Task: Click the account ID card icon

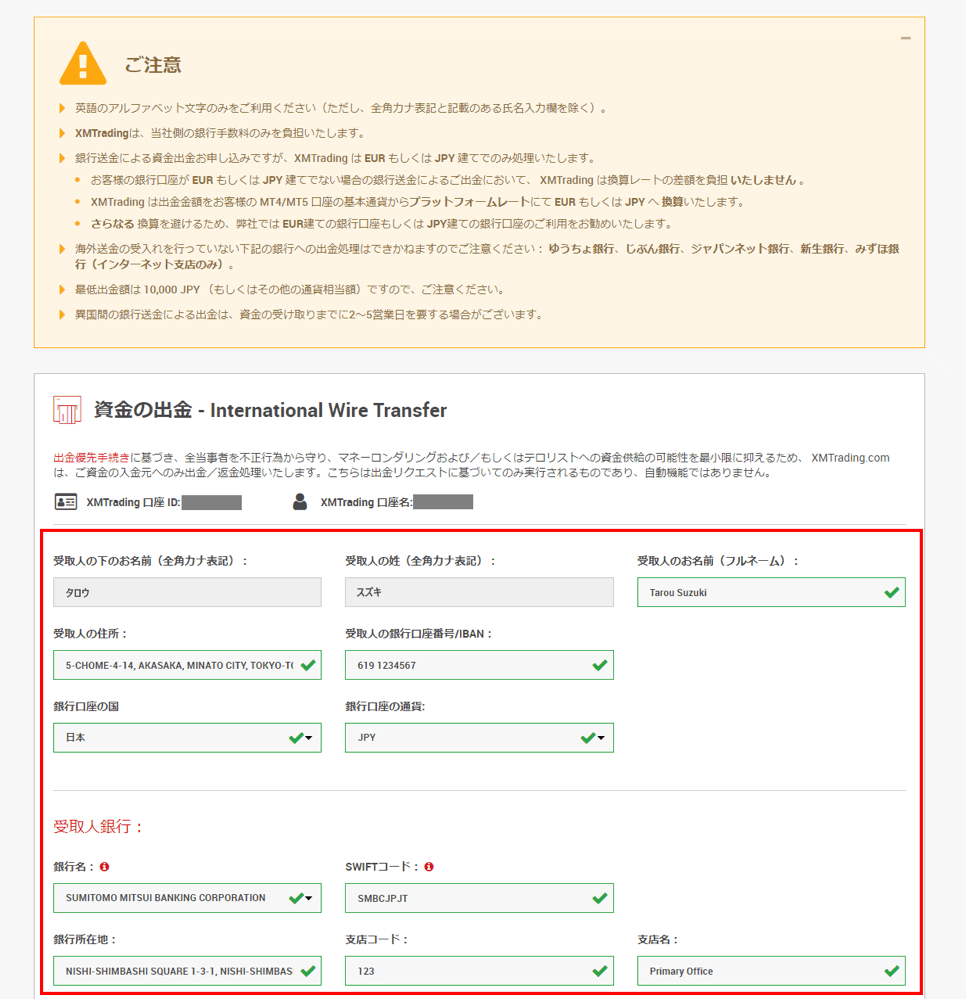Action: [66, 502]
